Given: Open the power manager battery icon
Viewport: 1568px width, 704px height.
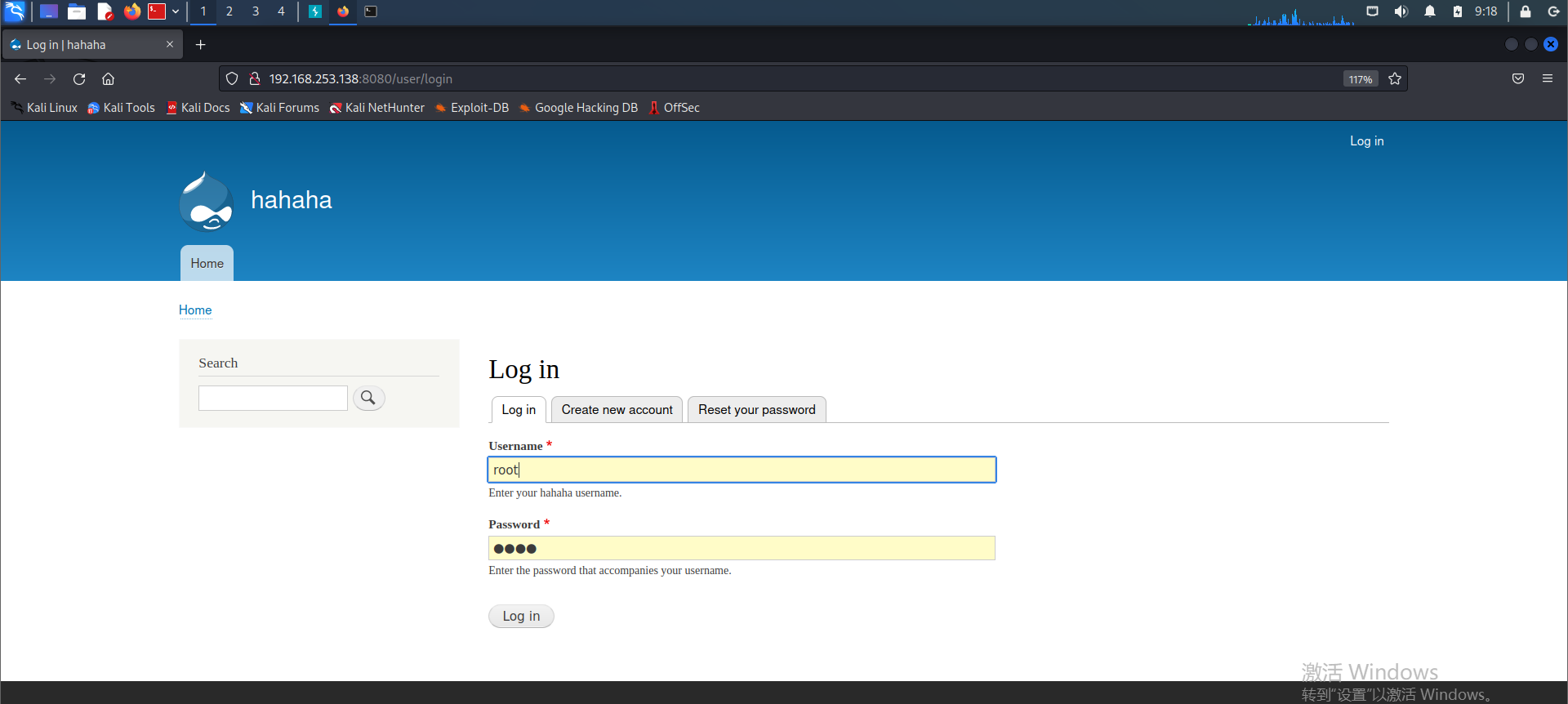Looking at the screenshot, I should [1458, 11].
